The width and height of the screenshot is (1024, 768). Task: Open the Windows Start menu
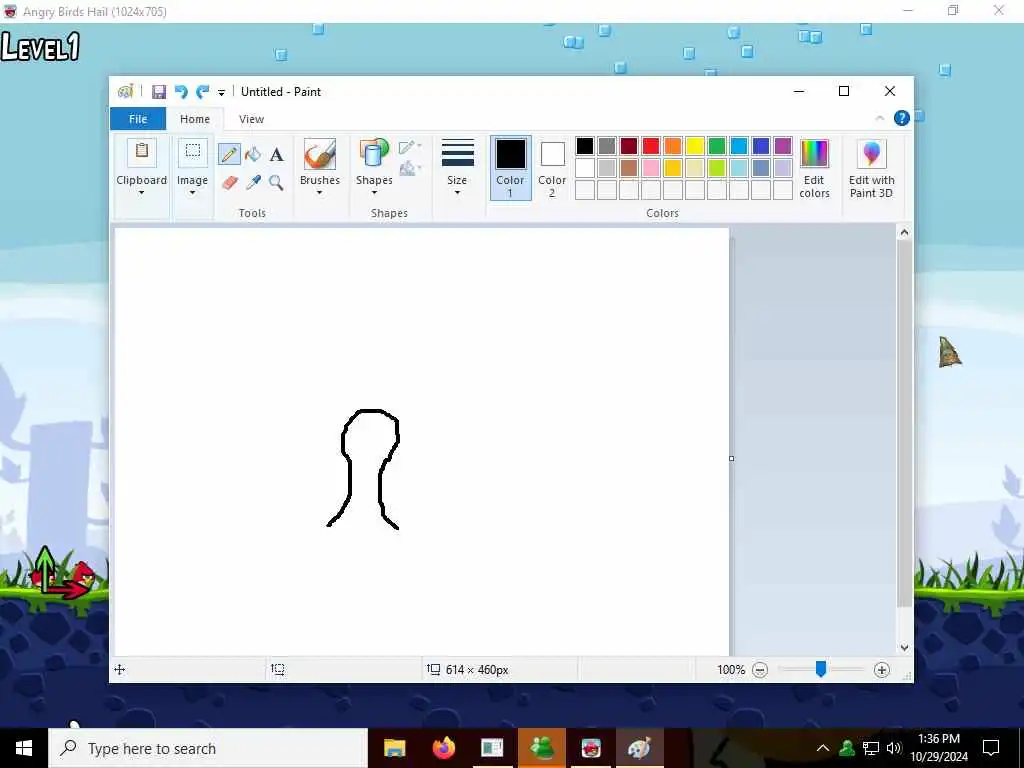point(24,748)
